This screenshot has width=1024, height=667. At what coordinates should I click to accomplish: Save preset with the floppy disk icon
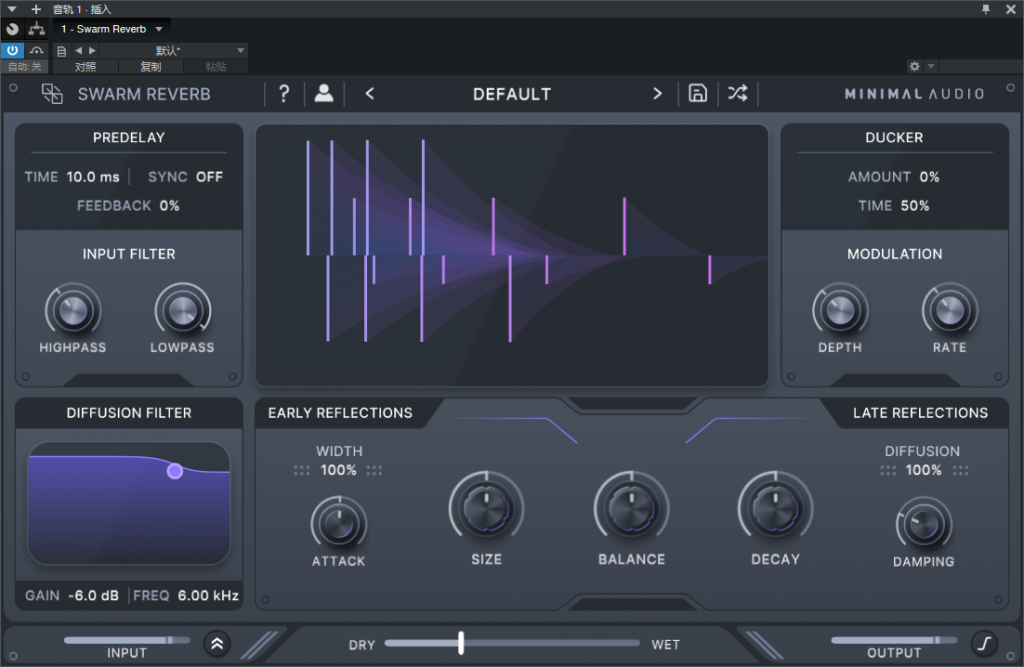pyautogui.click(x=697, y=93)
